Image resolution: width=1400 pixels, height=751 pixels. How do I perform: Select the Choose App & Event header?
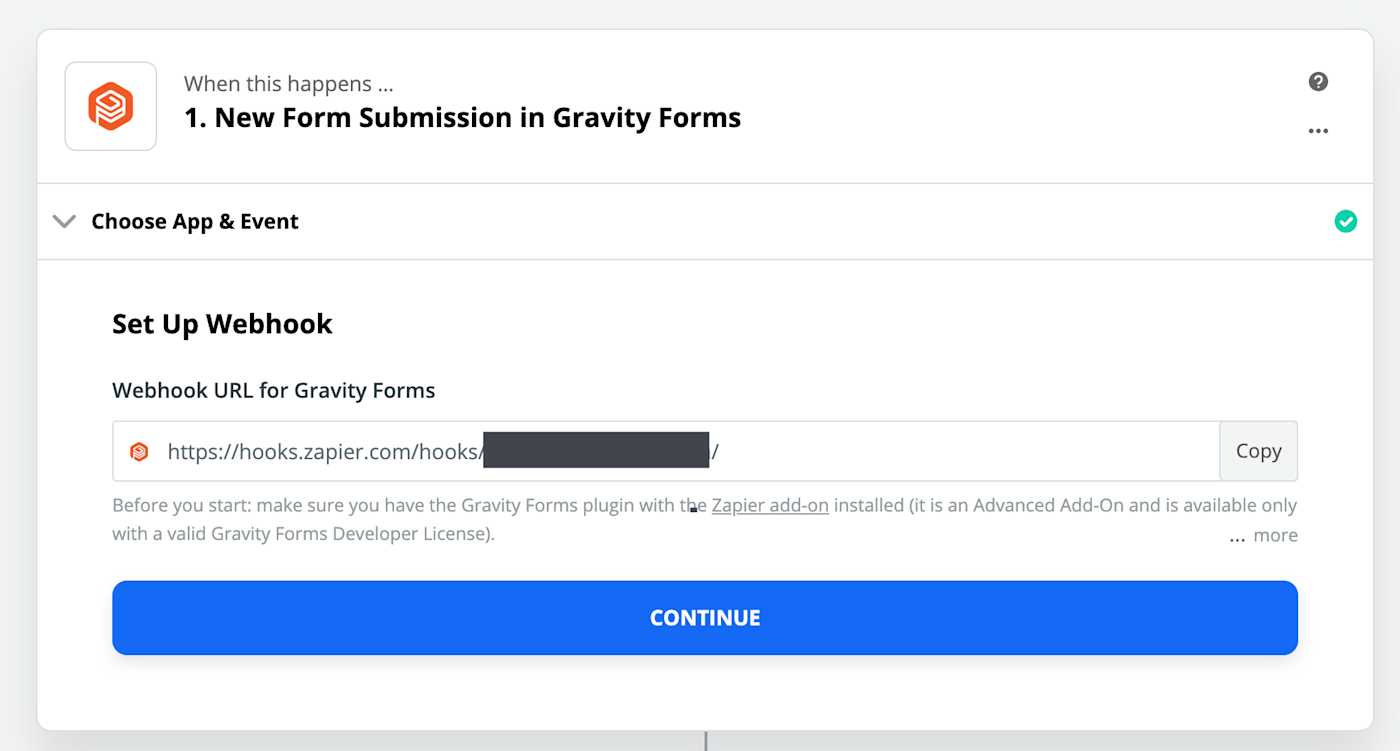coord(195,221)
